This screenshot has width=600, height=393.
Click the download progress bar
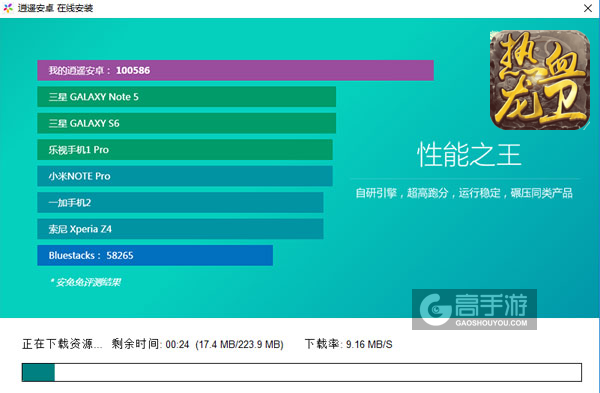pos(302,372)
